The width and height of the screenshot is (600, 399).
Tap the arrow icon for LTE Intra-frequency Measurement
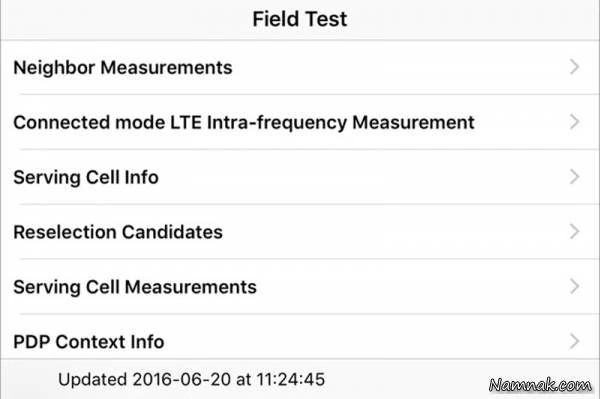click(x=574, y=122)
